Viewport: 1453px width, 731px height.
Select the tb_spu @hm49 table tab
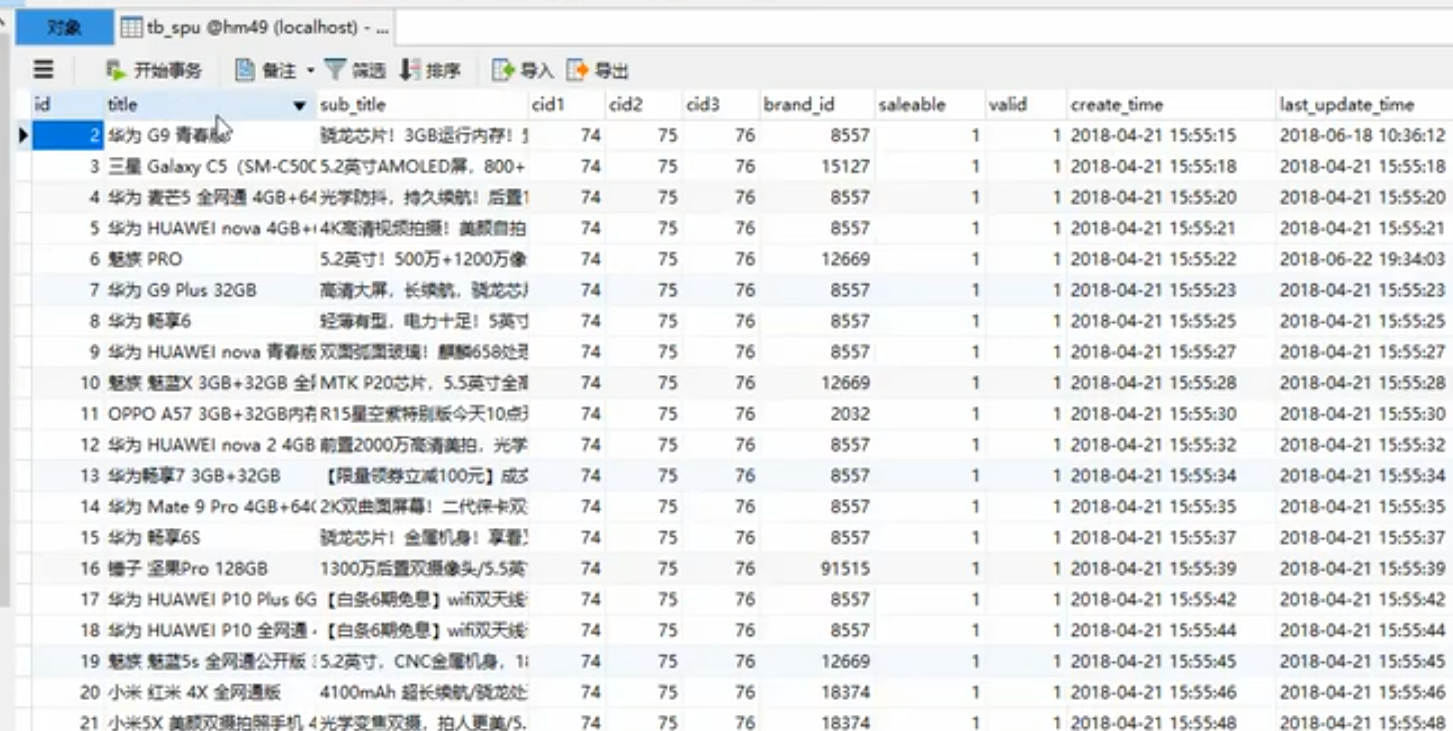[255, 28]
